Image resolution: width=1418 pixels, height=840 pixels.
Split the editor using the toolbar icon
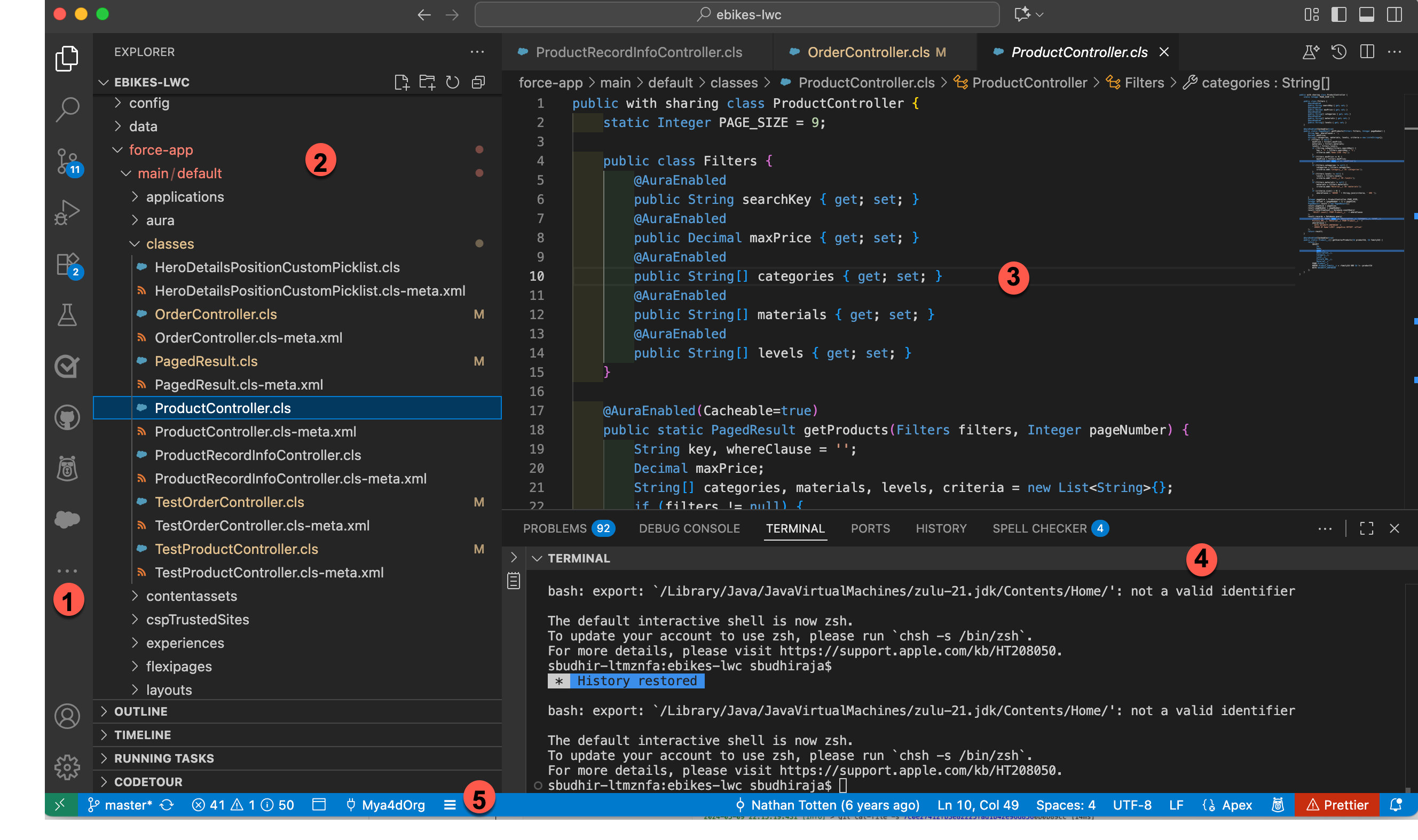coord(1366,52)
